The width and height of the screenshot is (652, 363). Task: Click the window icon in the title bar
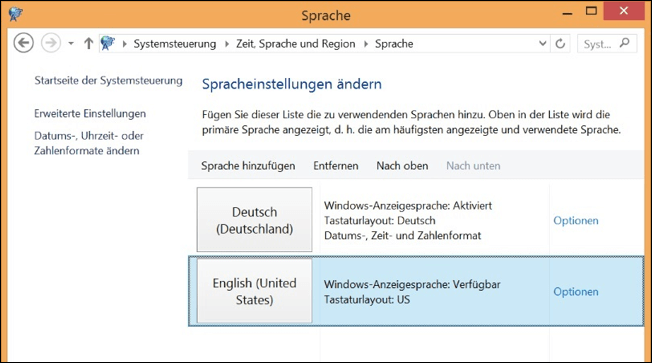pyautogui.click(x=16, y=15)
